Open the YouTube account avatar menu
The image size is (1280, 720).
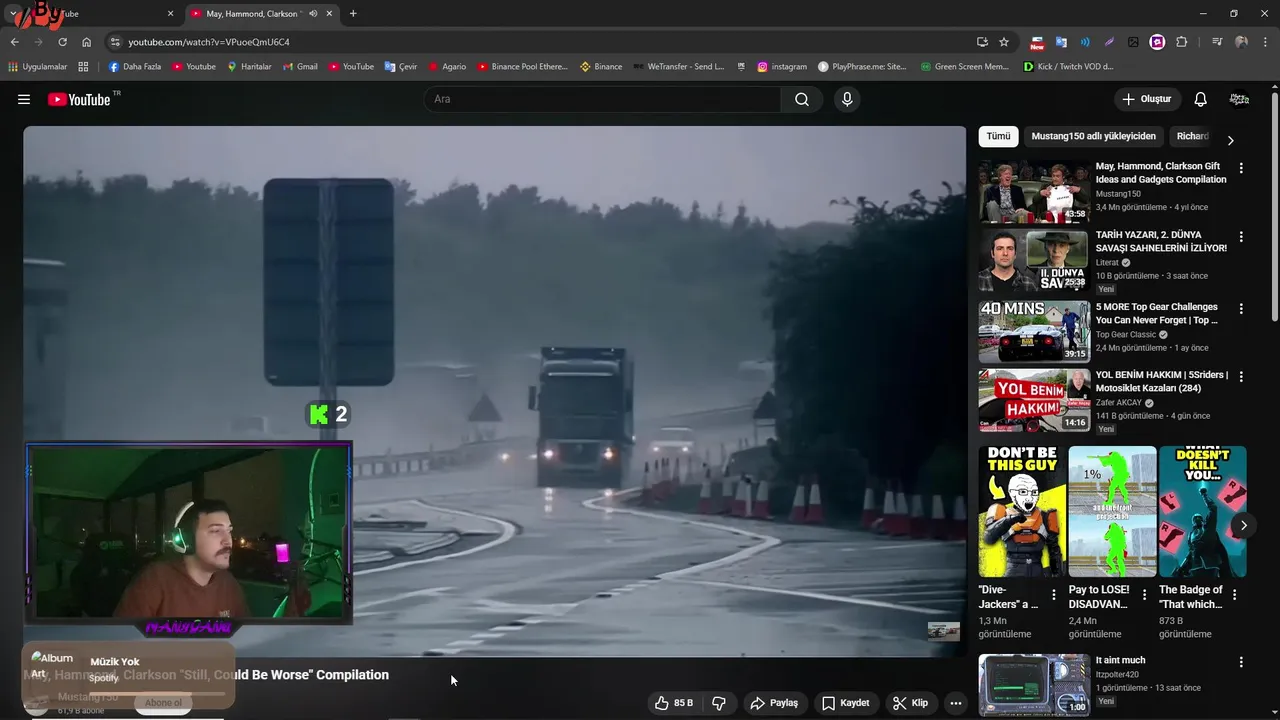click(1239, 99)
